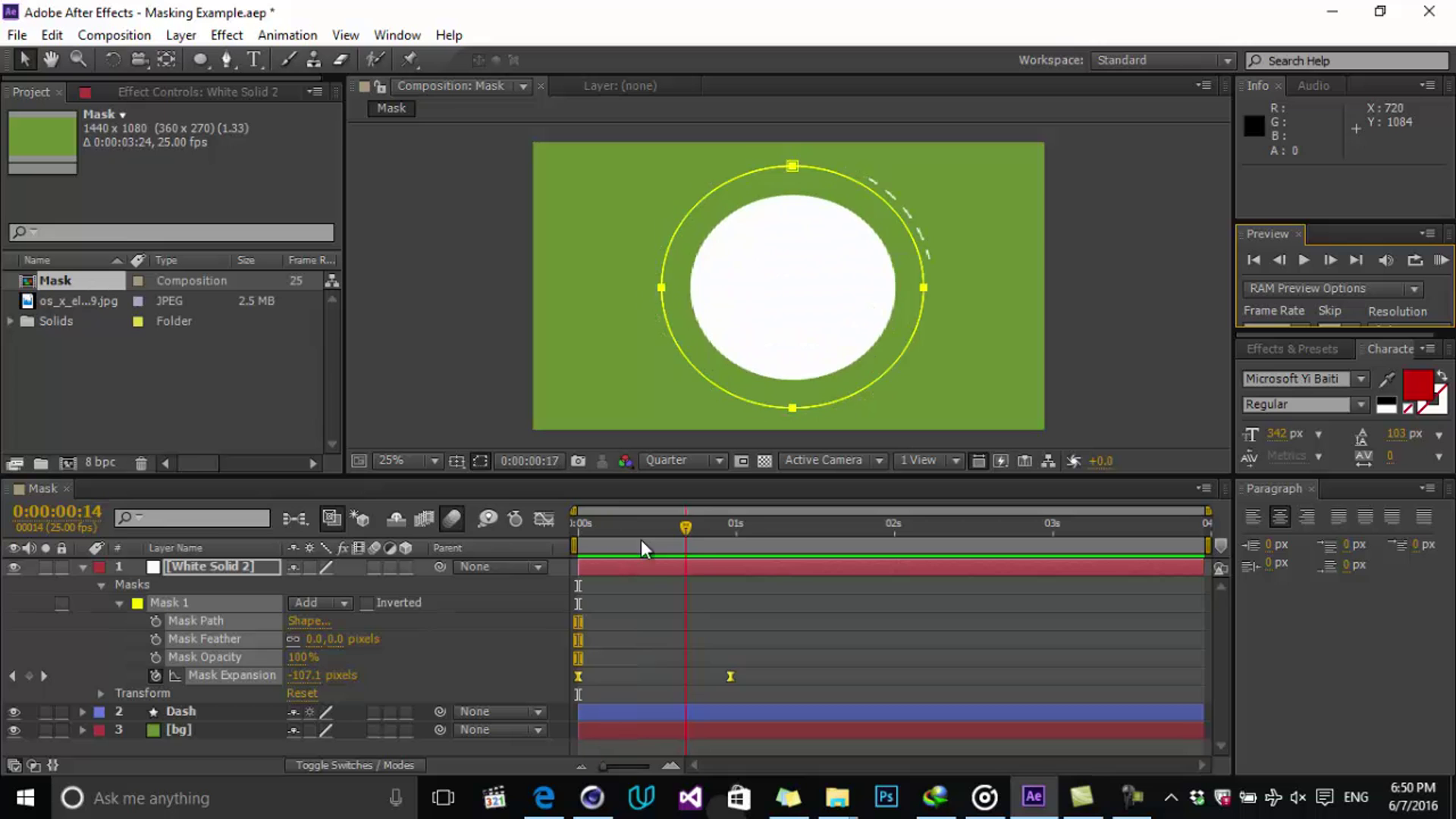The image size is (1456, 819).
Task: Select the Clone Stamp tool
Action: point(313,59)
